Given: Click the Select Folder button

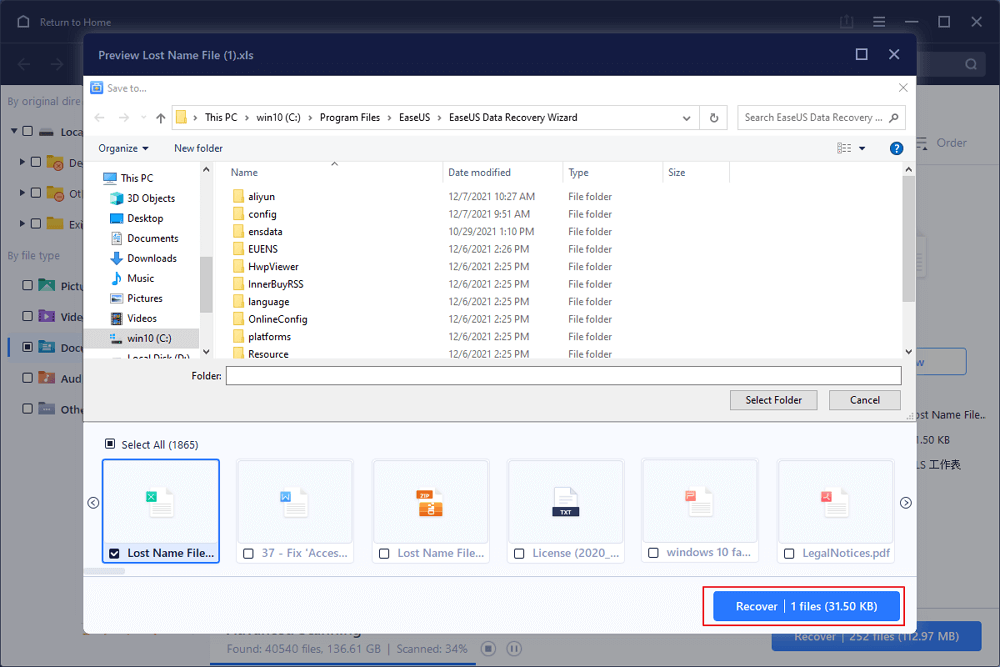Looking at the screenshot, I should pyautogui.click(x=773, y=399).
